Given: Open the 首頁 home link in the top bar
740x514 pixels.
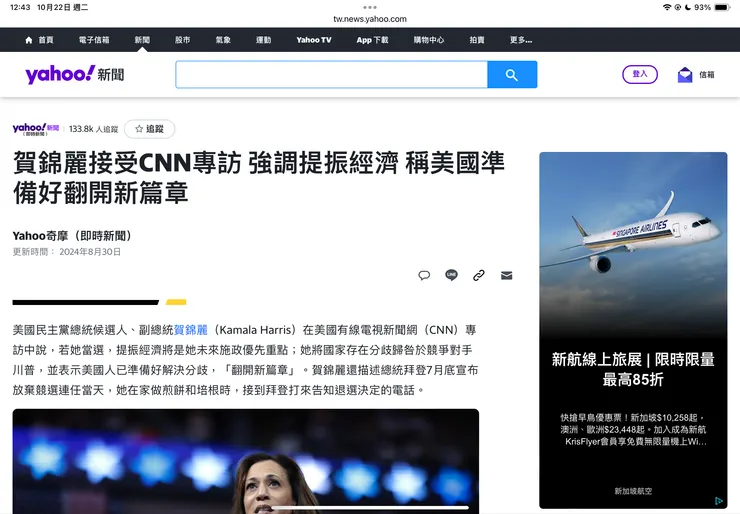Looking at the screenshot, I should point(39,40).
